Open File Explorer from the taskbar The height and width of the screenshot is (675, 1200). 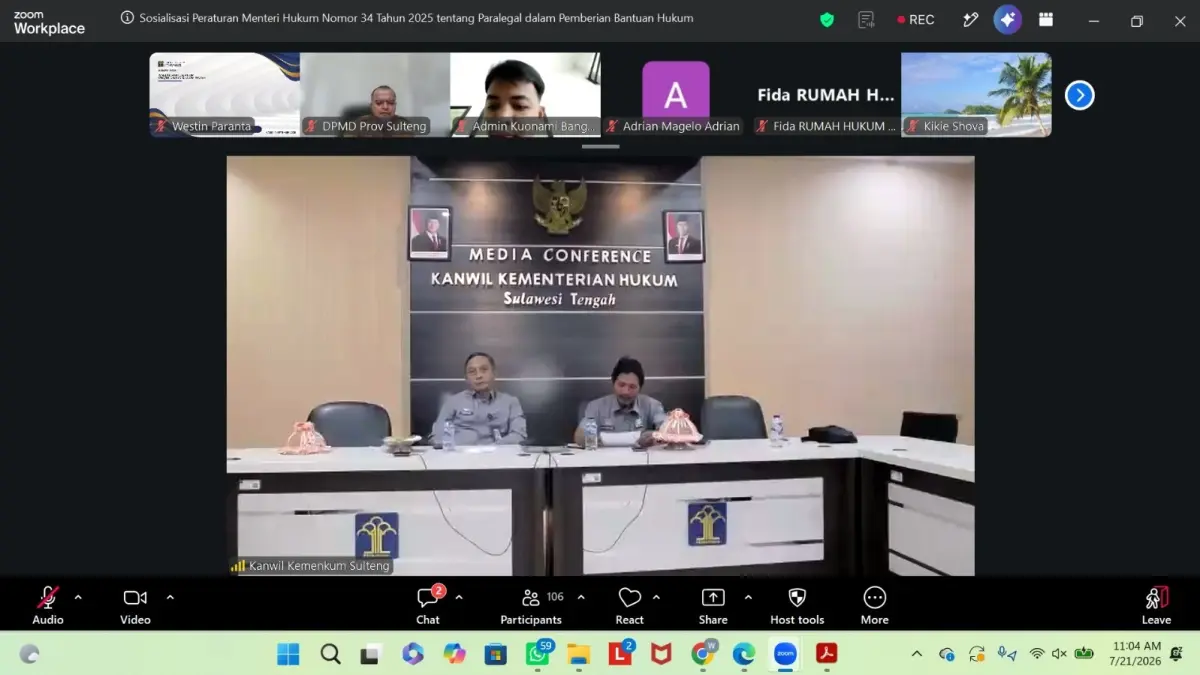579,654
